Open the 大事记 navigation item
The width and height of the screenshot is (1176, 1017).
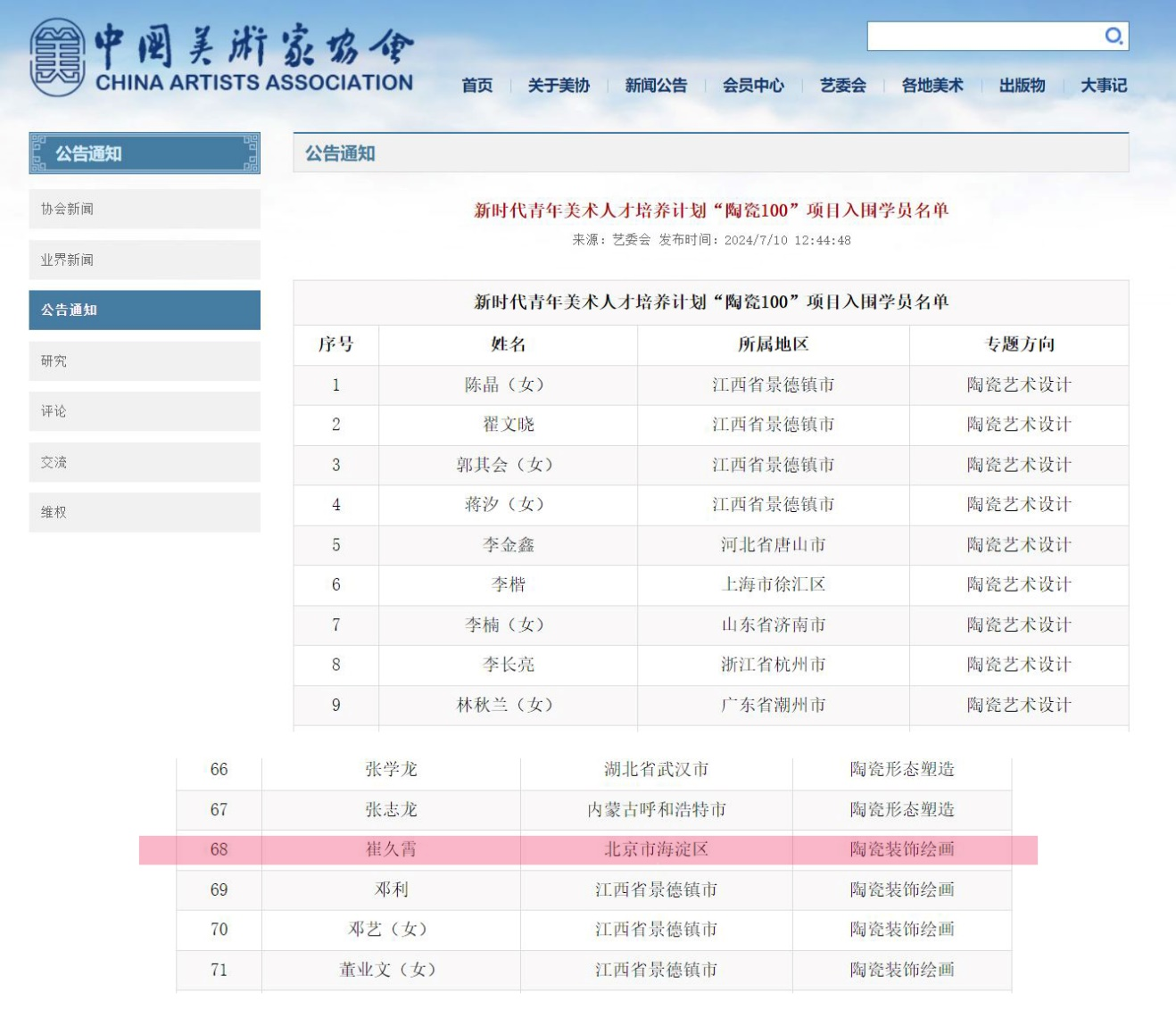click(x=1104, y=86)
